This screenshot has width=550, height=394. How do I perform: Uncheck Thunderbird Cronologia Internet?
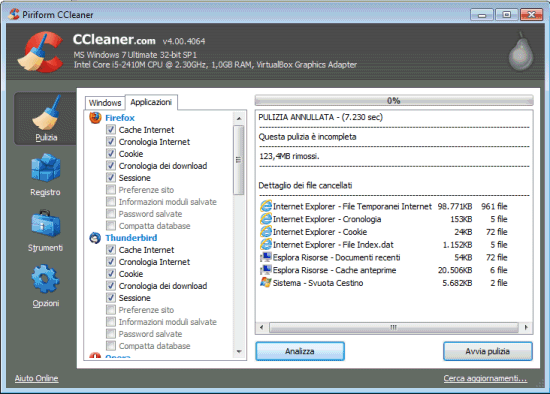(x=111, y=261)
